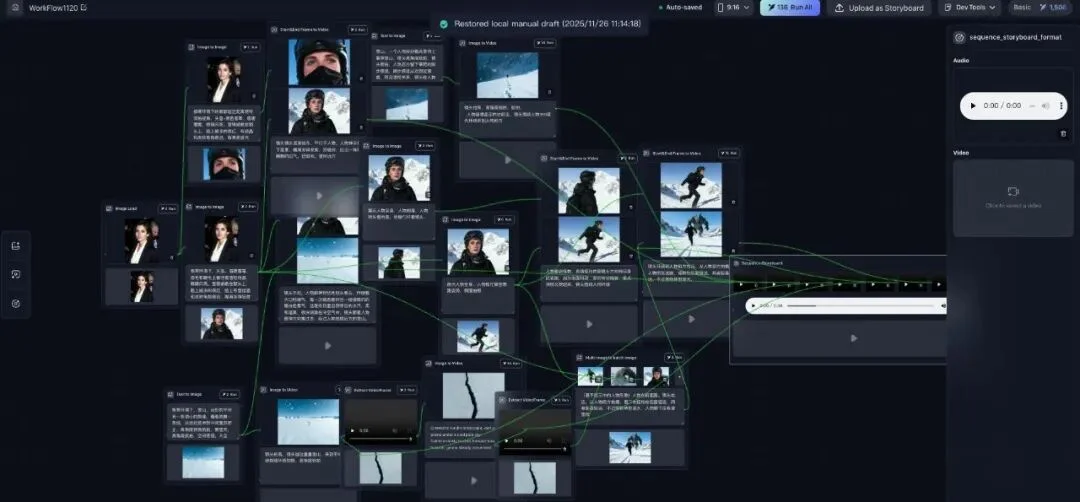Click the edit icon next to WorkFlow1120 title
The width and height of the screenshot is (1080, 502).
coord(84,8)
